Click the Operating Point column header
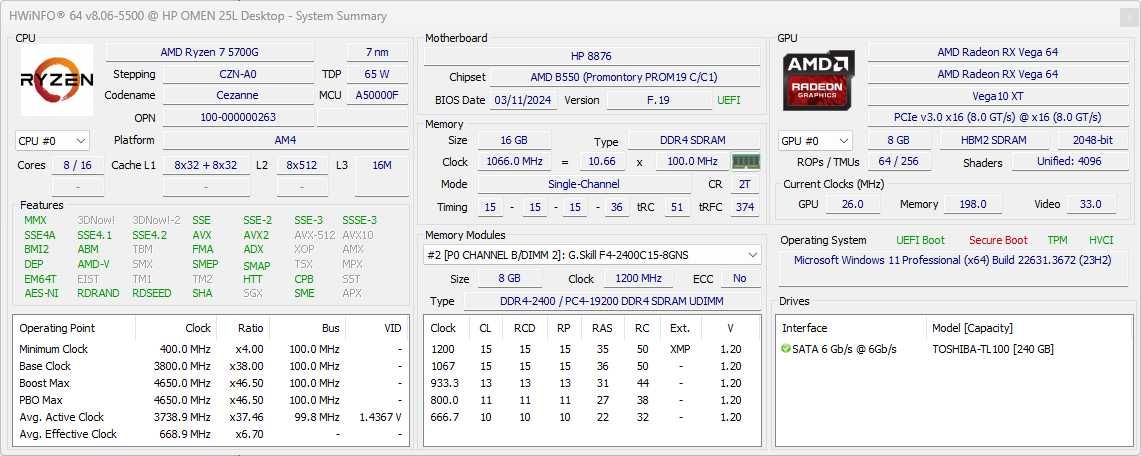This screenshot has height=456, width=1141. point(75,328)
